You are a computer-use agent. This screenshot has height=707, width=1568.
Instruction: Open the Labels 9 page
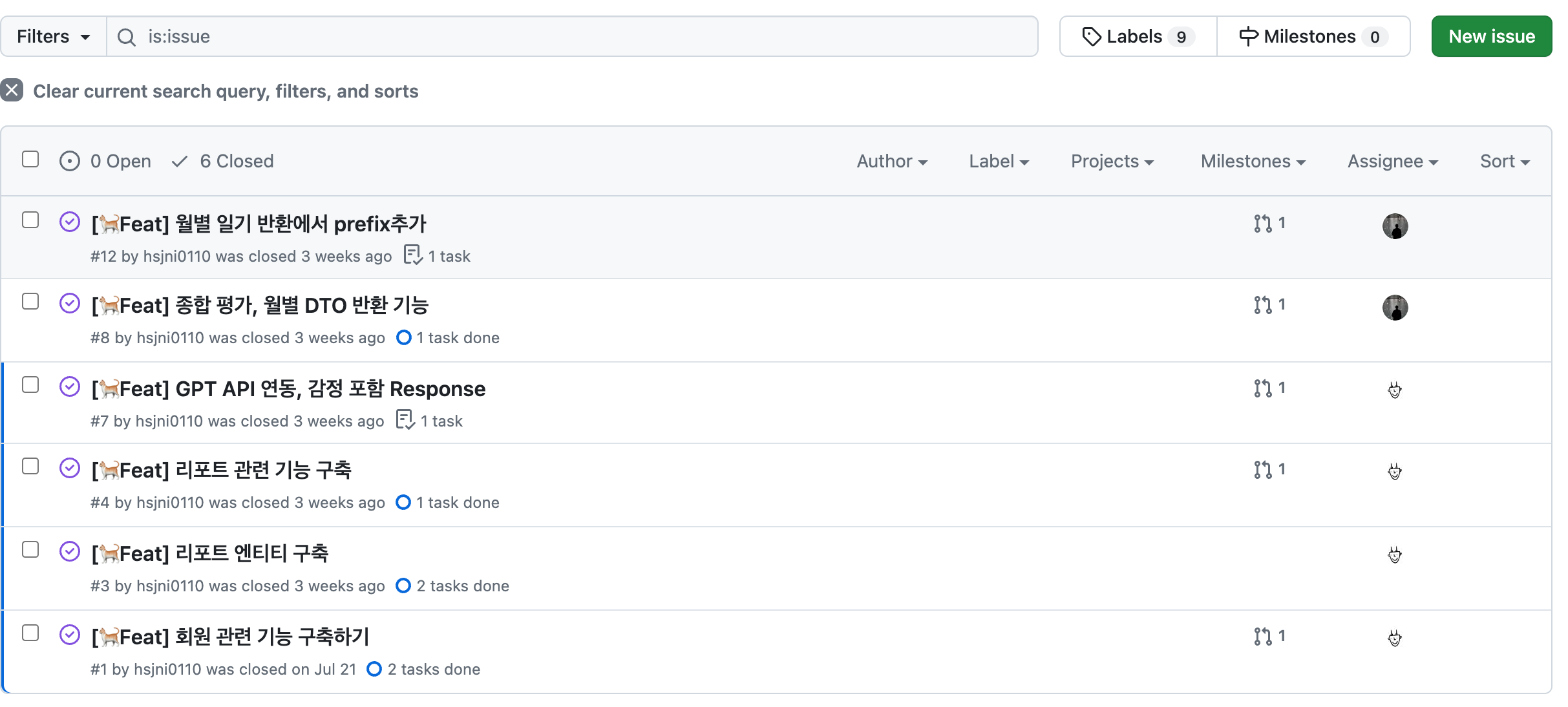[1138, 37]
